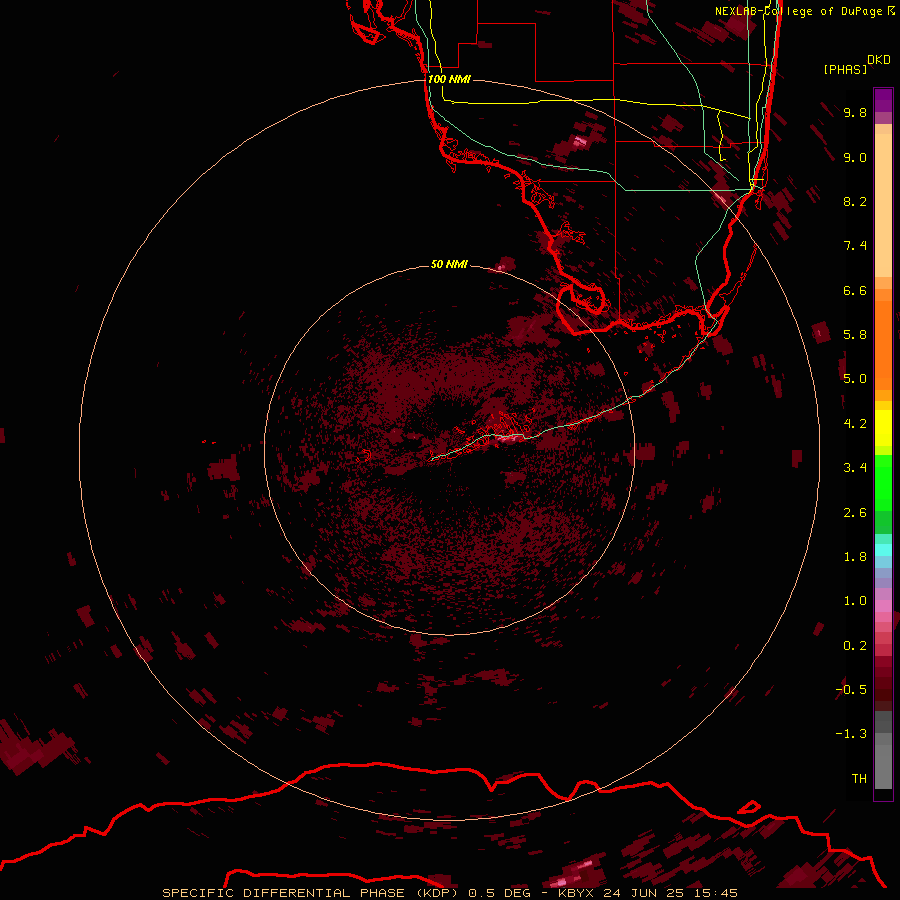Screen dimensions: 900x900
Task: Click the 4.2 value on the legend
Action: click(855, 424)
